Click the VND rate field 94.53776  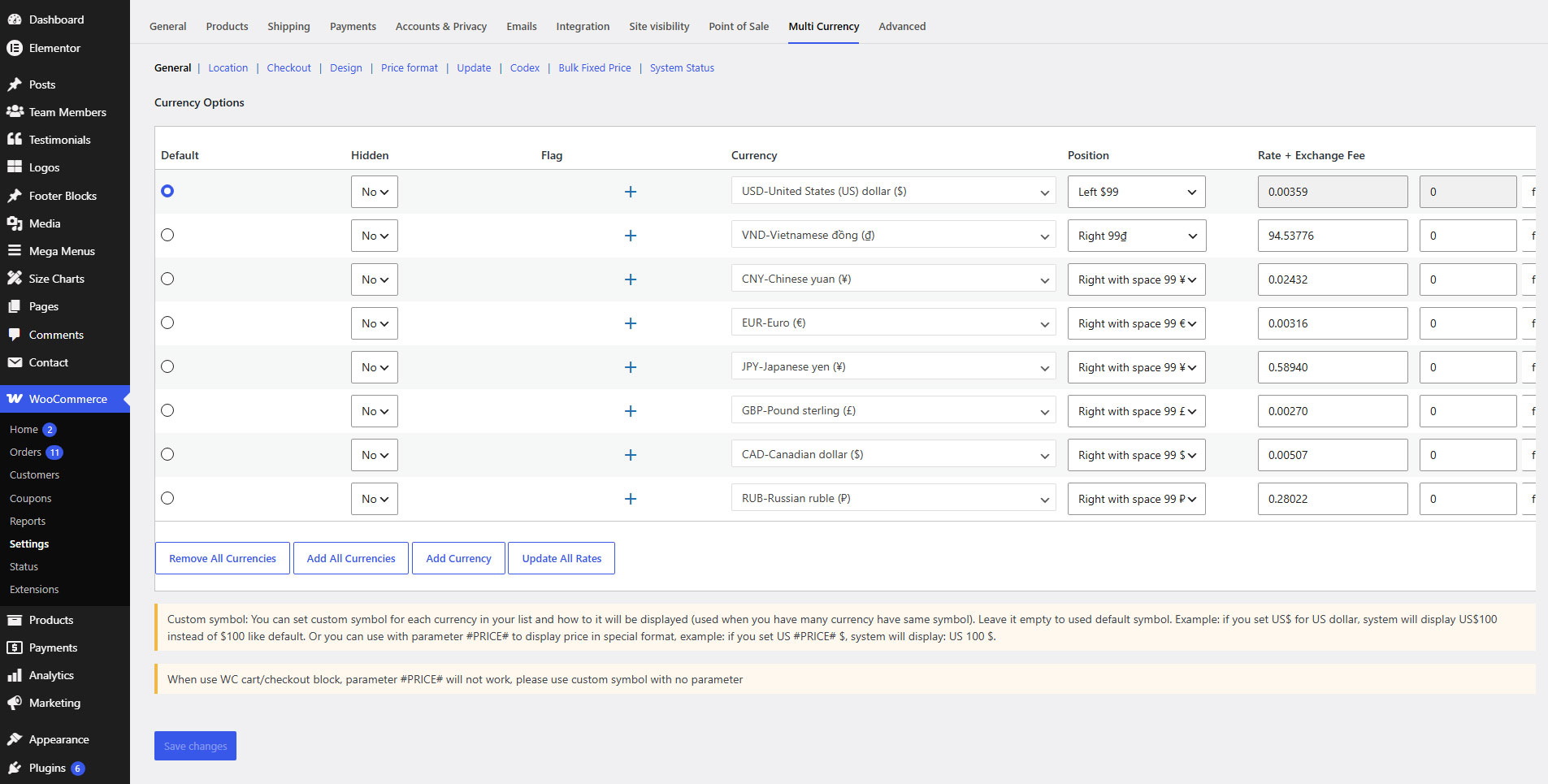point(1333,236)
